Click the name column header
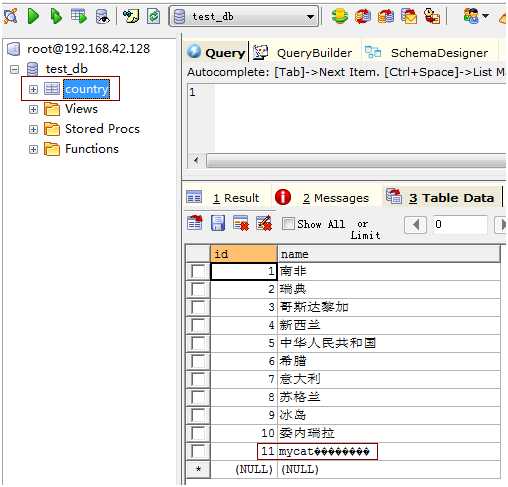Viewport: 508px width, 487px height. coord(389,254)
